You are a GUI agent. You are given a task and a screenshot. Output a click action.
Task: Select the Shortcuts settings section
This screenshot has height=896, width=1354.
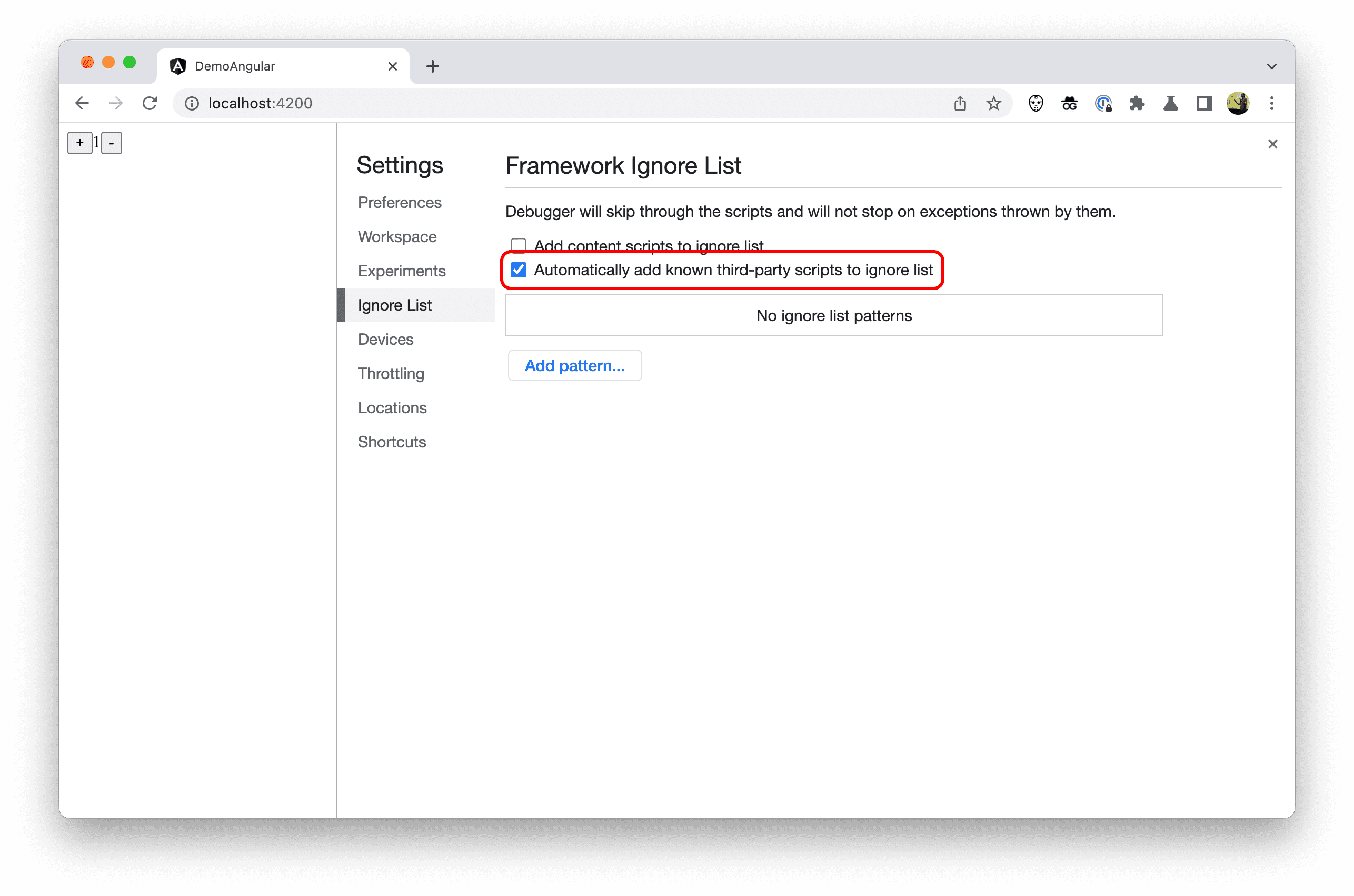[393, 442]
